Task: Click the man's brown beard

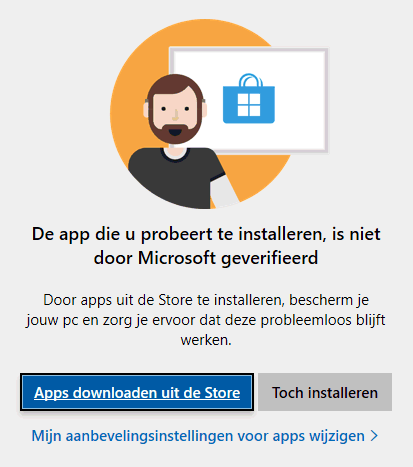Action: 175,132
